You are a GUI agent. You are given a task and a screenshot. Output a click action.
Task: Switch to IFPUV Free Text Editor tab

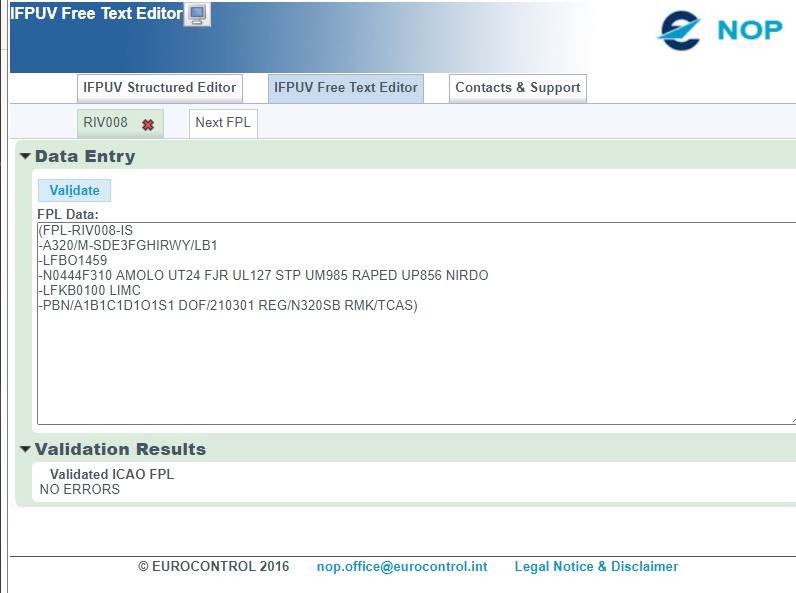[x=346, y=88]
